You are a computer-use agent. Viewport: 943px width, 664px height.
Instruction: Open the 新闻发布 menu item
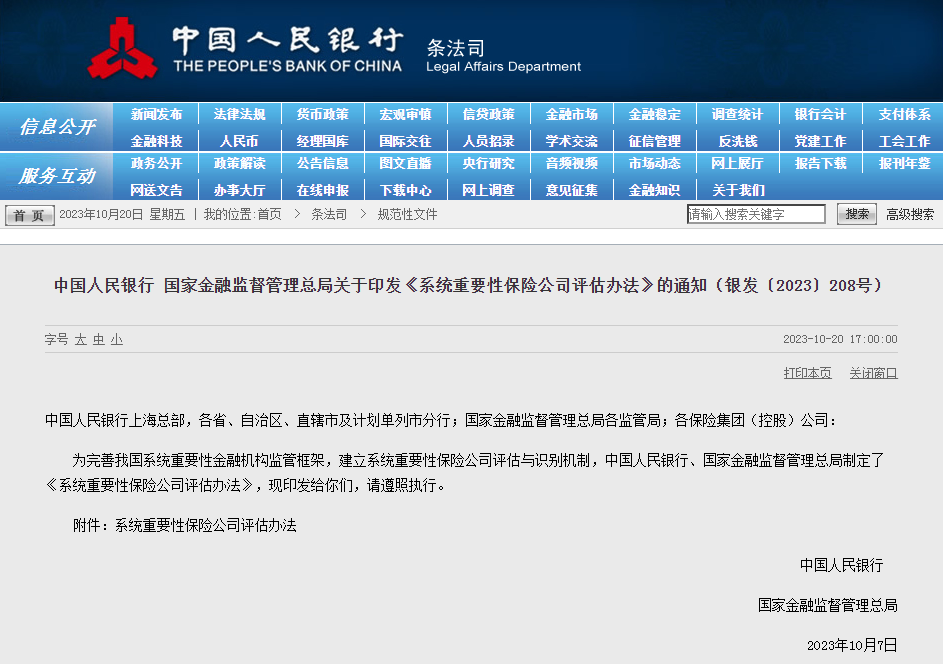157,115
